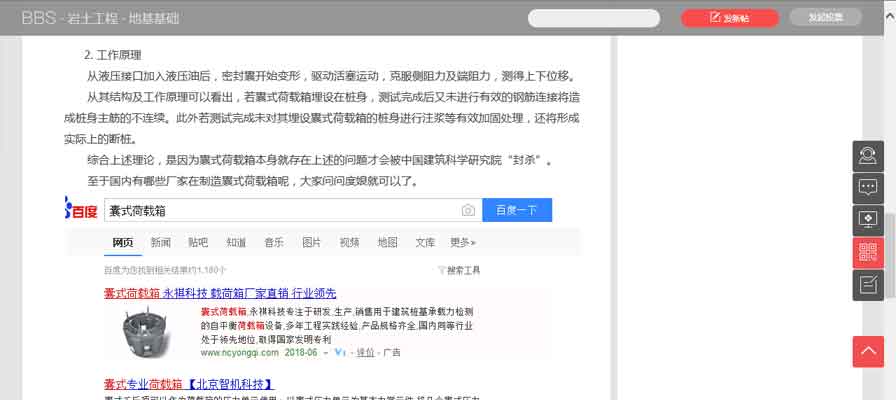Select the 地图 tab in Baidu results
896x400 pixels.
[387, 242]
